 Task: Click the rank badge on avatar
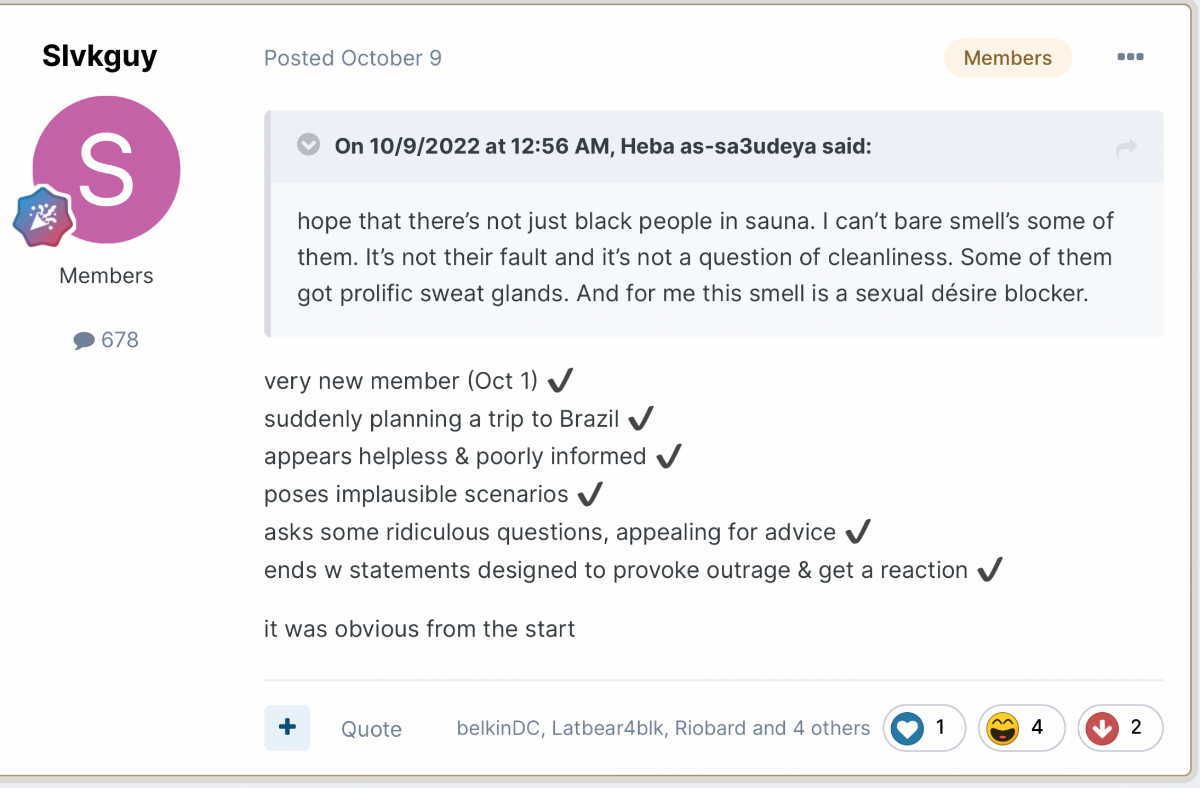[x=42, y=217]
